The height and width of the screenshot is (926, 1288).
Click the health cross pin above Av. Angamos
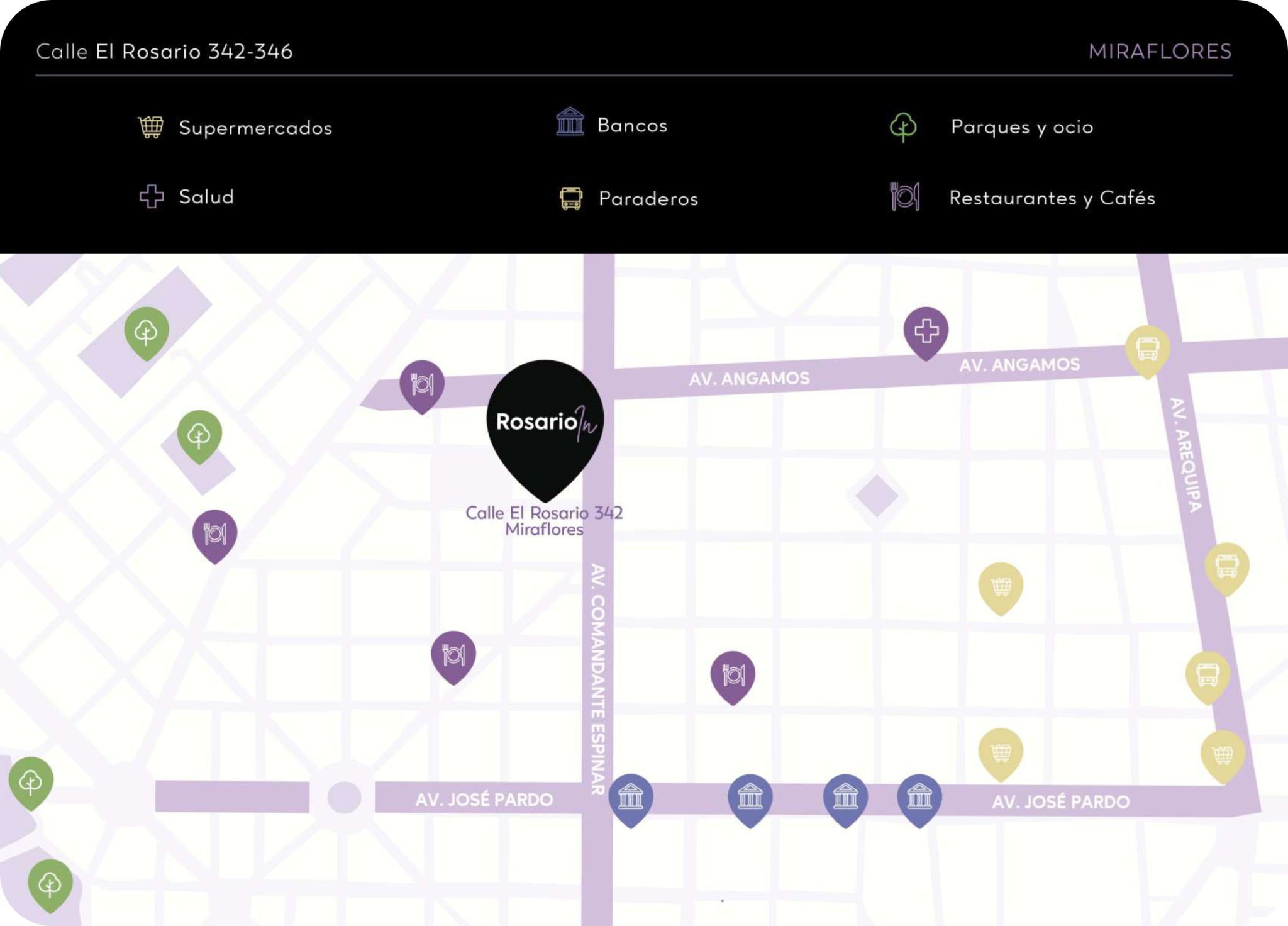(926, 331)
